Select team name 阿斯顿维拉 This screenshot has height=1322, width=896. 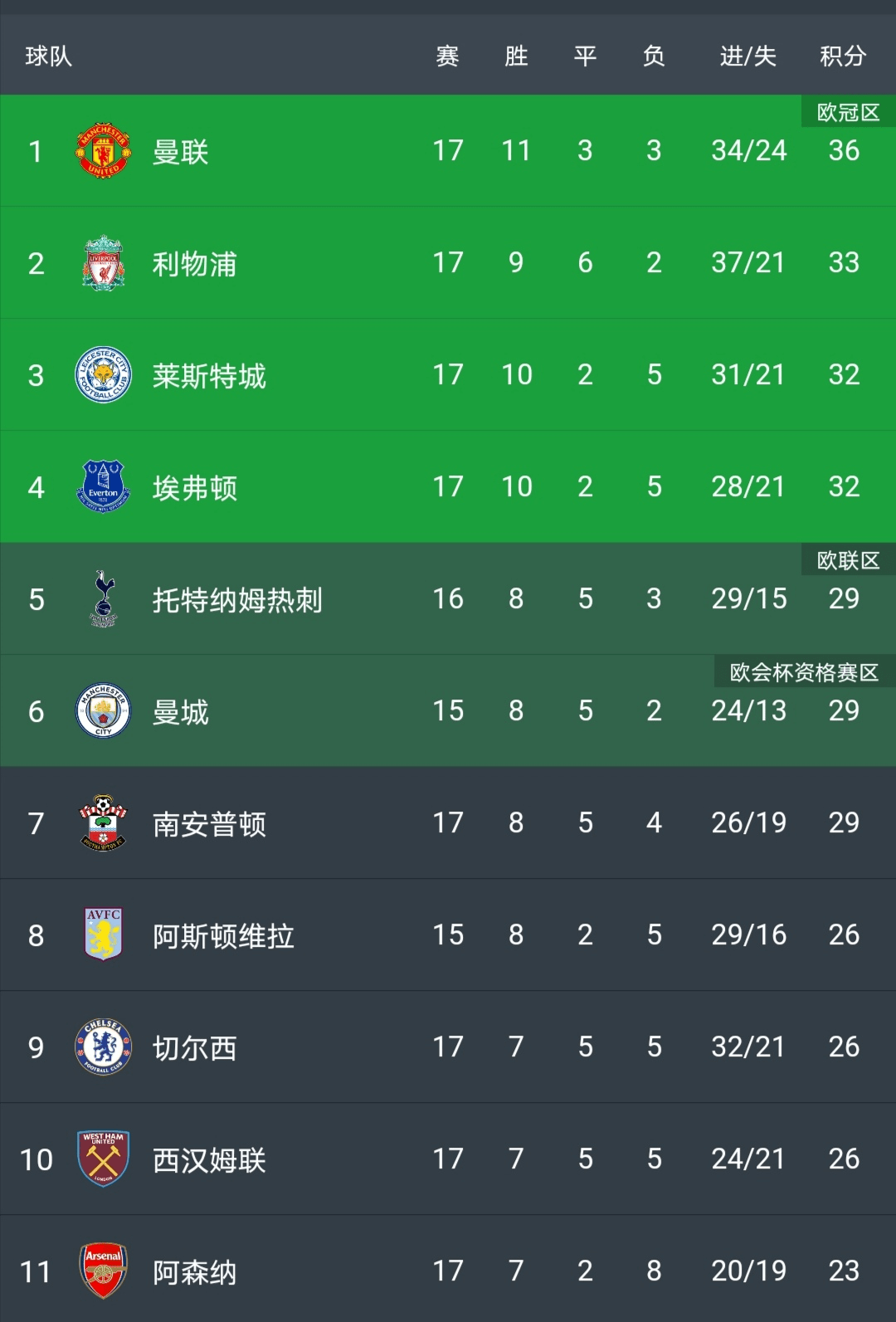223,936
